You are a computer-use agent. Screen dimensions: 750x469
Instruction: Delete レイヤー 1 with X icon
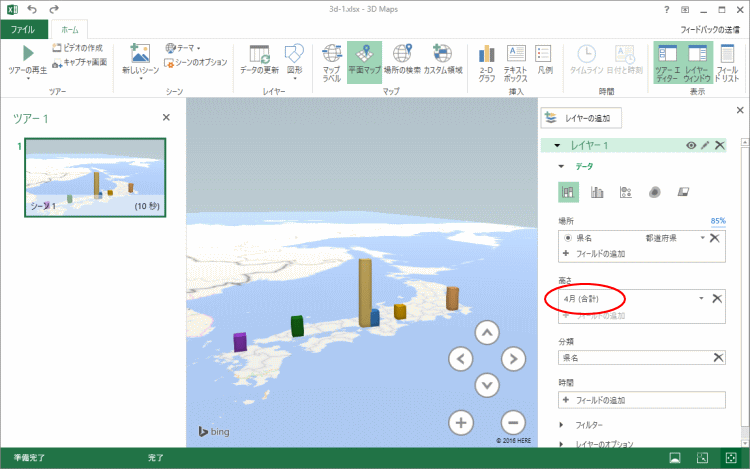(719, 145)
